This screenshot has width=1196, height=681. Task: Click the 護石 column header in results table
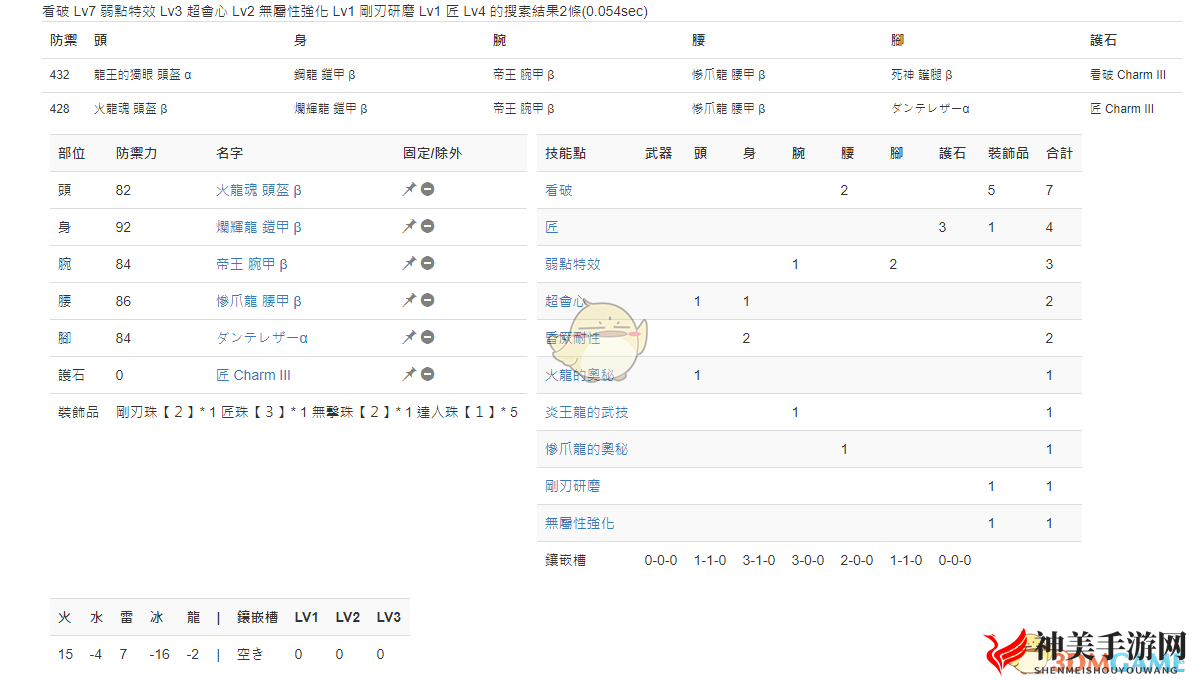[x=1103, y=40]
